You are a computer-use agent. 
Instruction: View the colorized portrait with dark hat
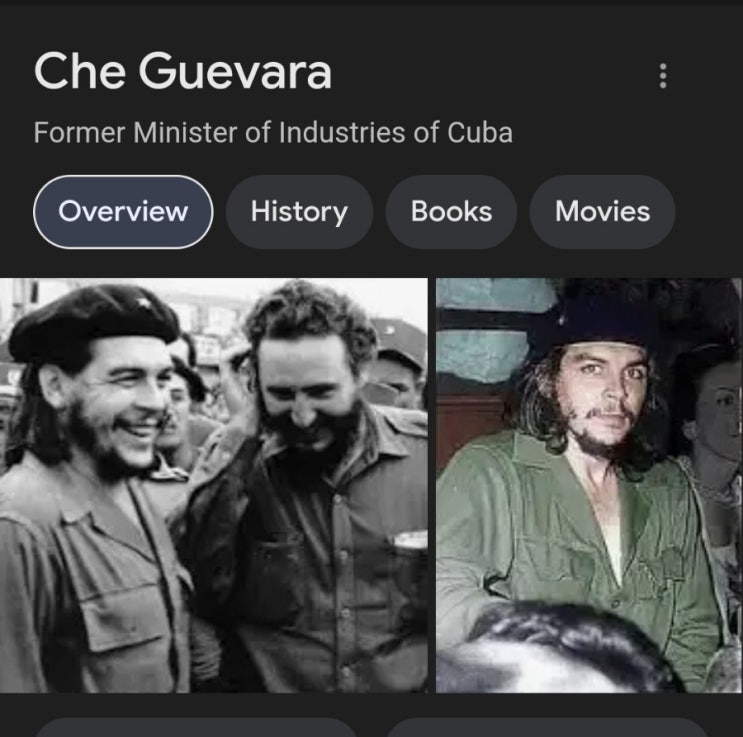(589, 485)
